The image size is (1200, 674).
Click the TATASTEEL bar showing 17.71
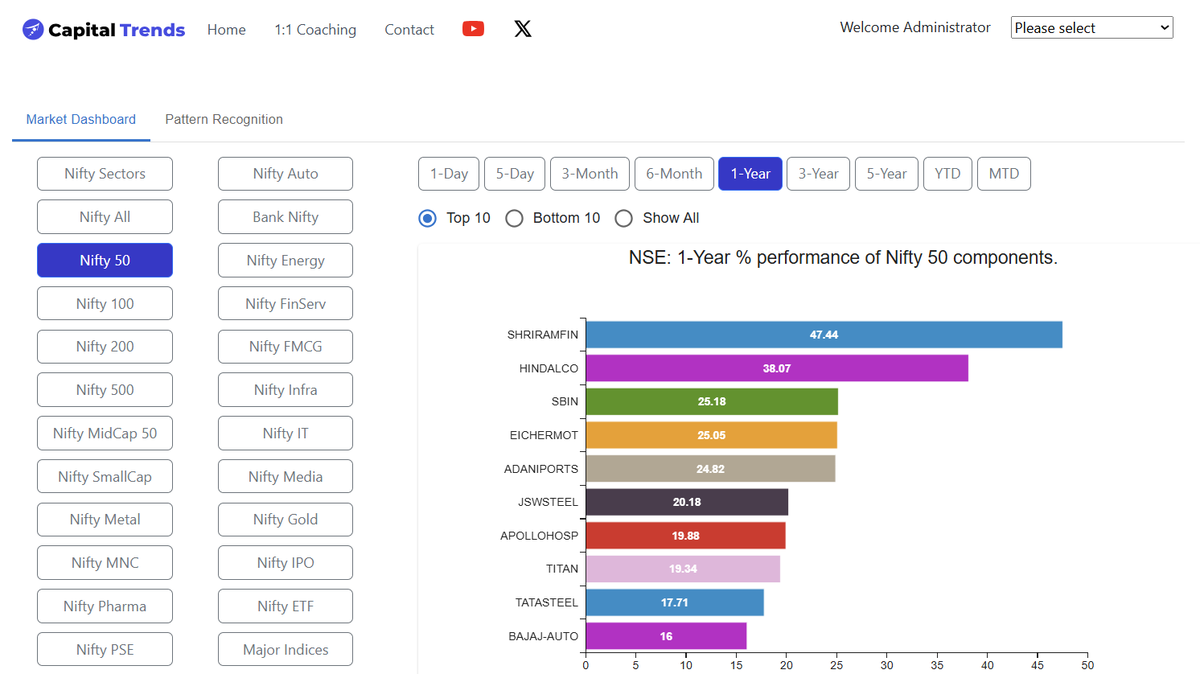(x=675, y=603)
